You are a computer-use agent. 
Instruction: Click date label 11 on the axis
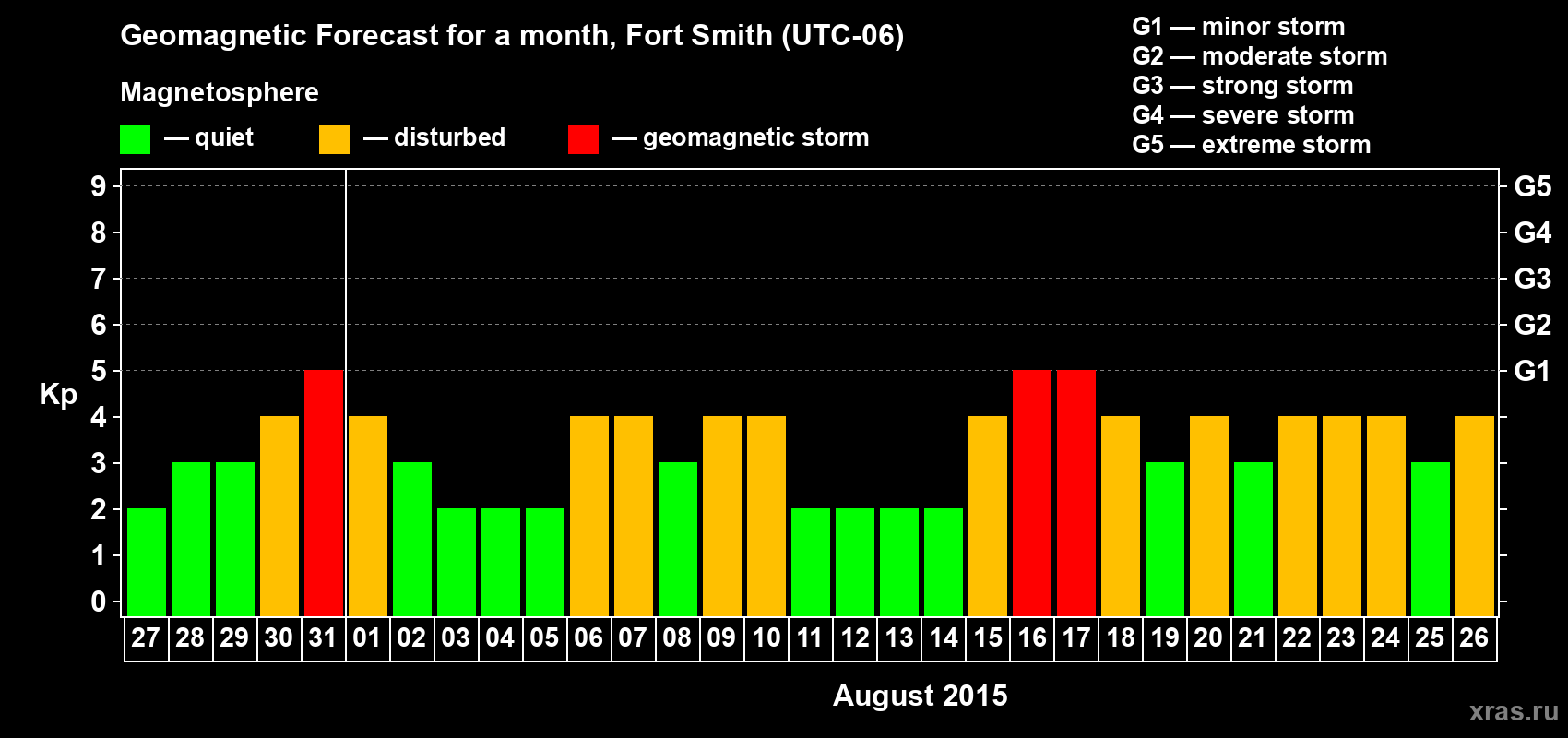[810, 638]
